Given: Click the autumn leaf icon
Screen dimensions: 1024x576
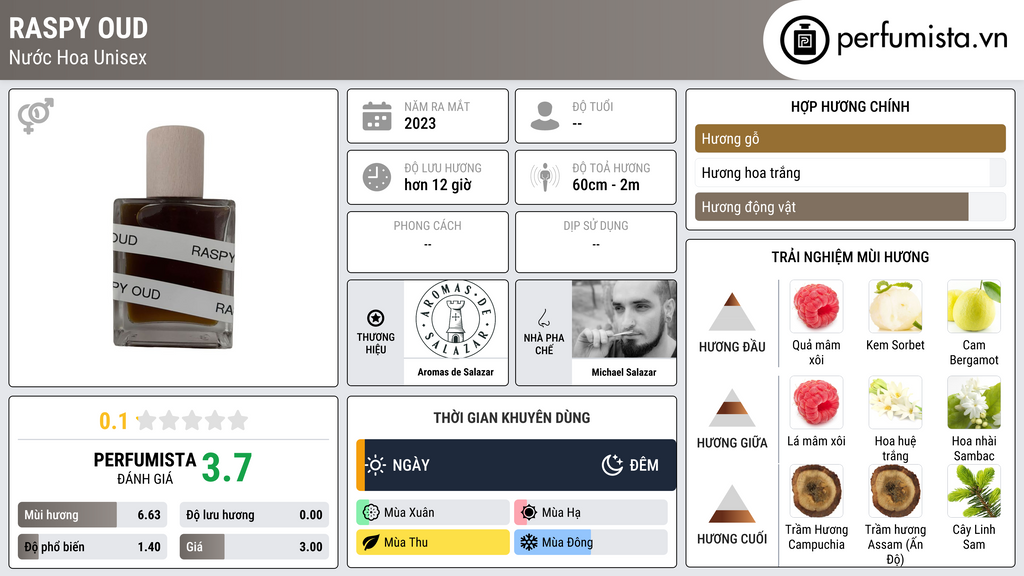Looking at the screenshot, I should (x=371, y=542).
